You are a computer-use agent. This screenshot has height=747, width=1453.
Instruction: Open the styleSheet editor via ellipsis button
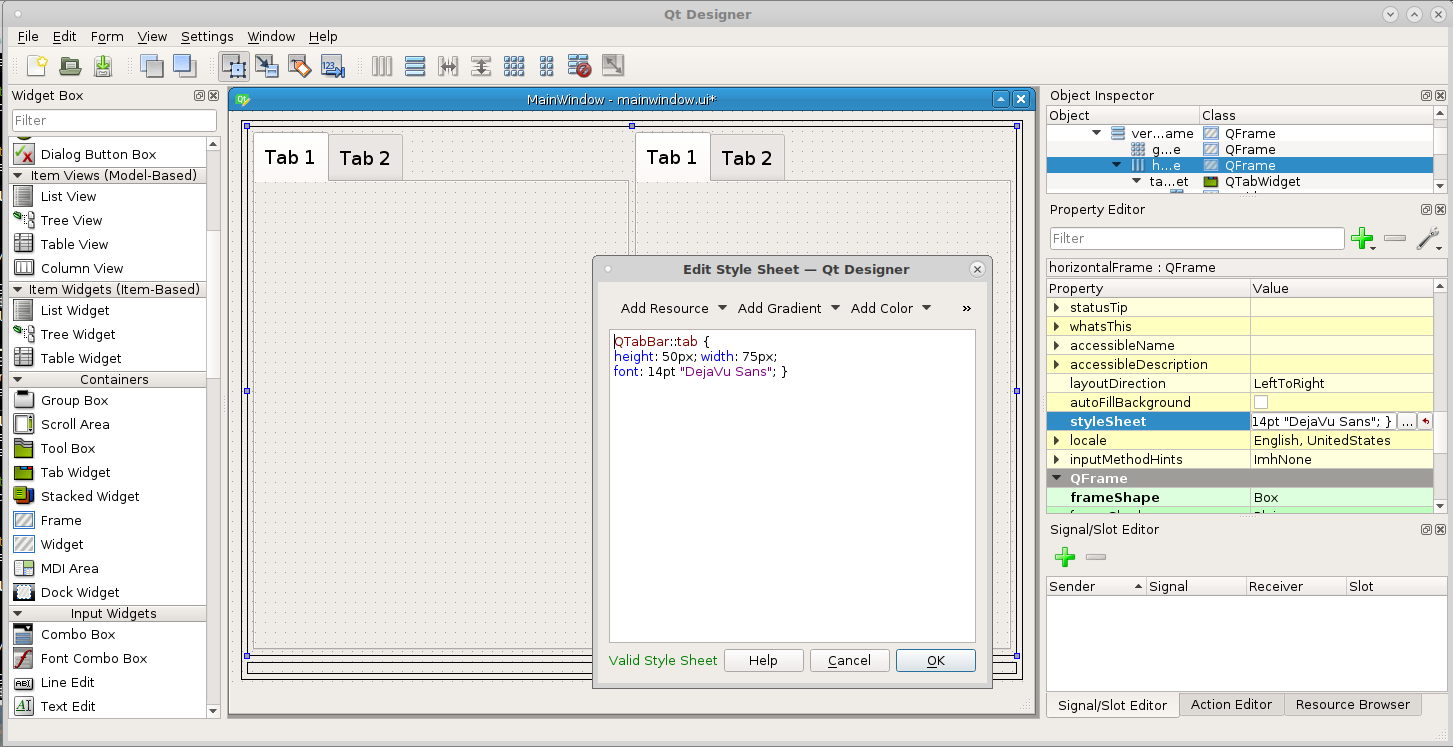1407,422
